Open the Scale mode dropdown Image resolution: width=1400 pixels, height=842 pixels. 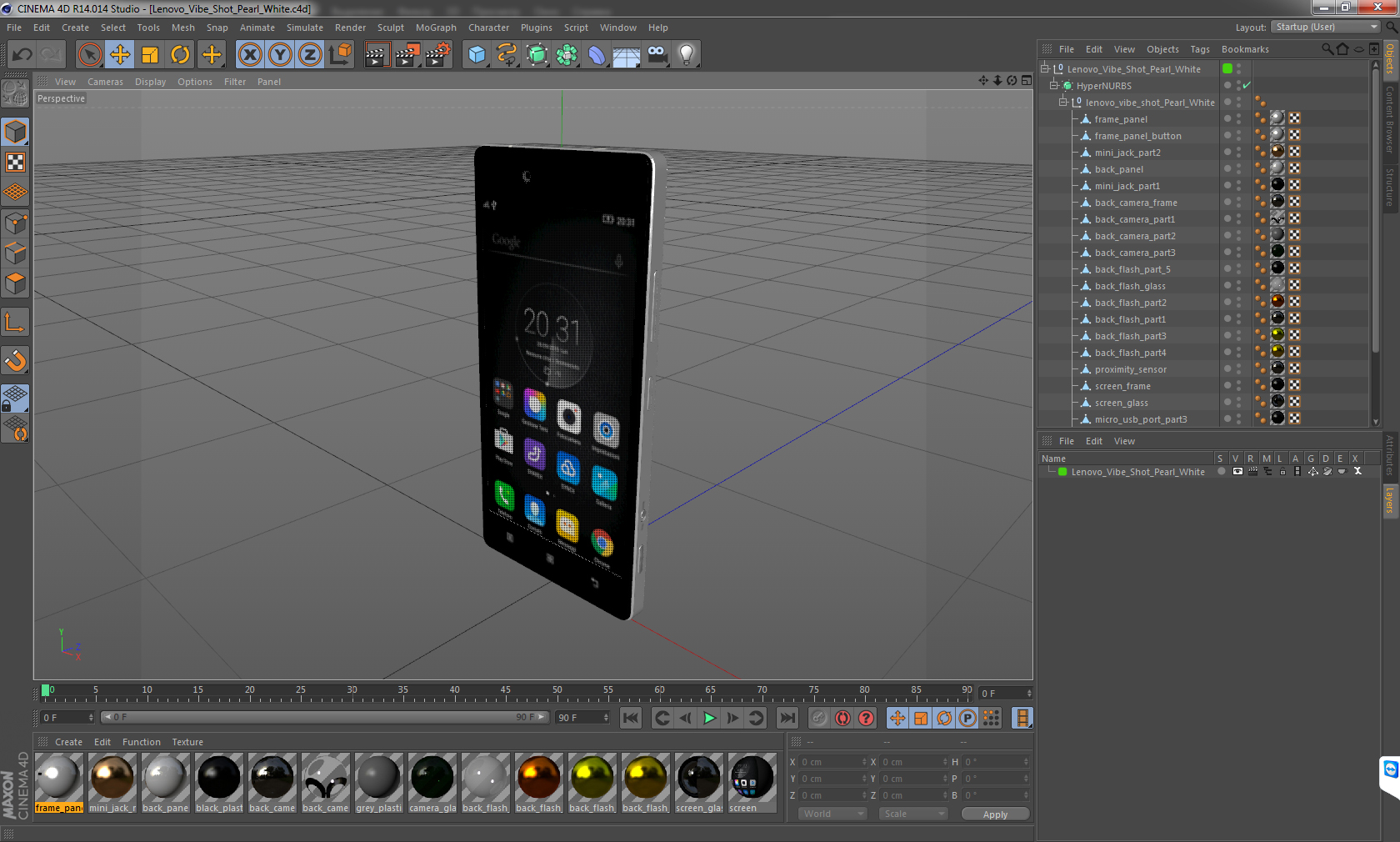pos(913,814)
